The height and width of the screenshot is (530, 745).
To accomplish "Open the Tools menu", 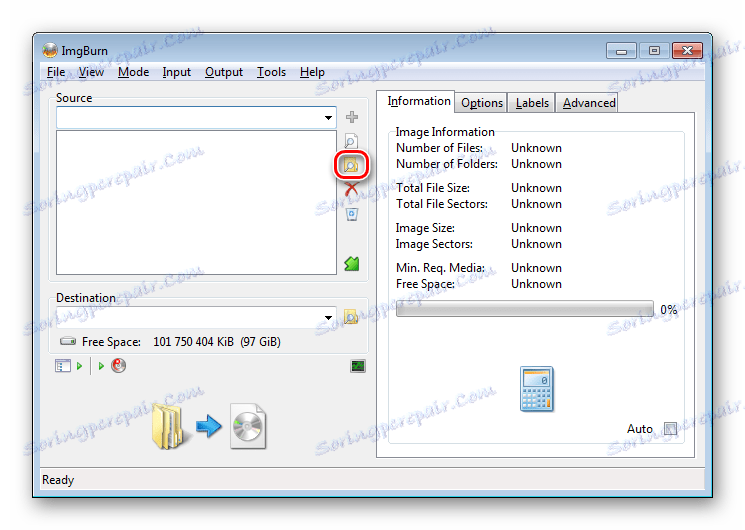I will pyautogui.click(x=271, y=72).
